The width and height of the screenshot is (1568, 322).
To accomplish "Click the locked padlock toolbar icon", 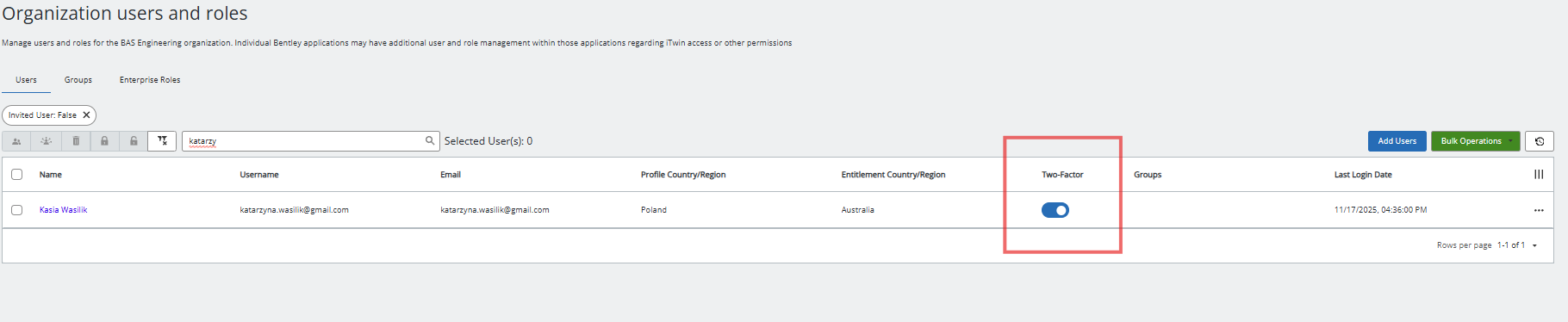I will click(104, 141).
